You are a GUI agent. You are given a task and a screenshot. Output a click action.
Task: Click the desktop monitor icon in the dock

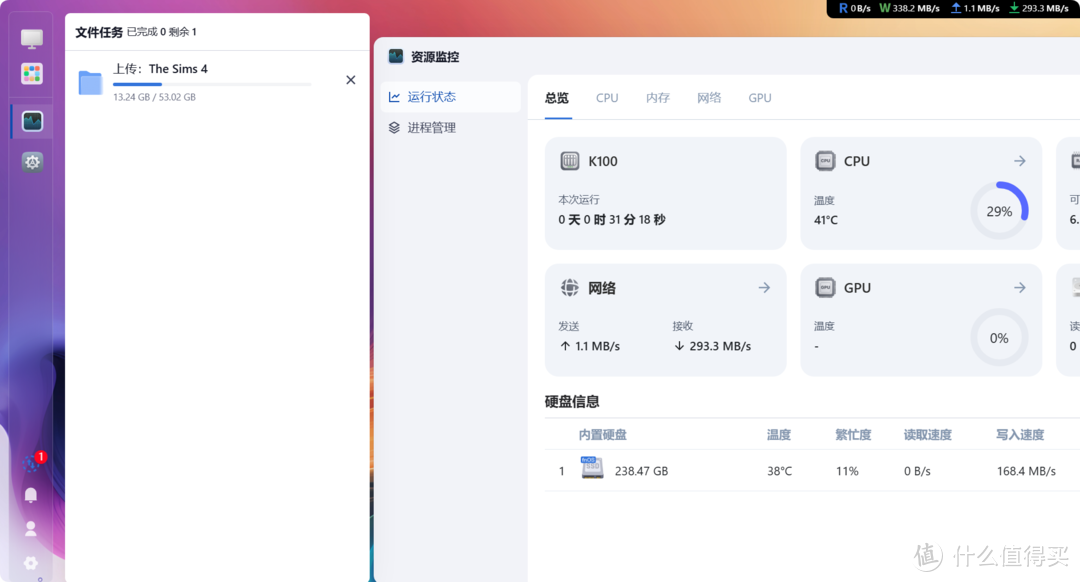click(x=32, y=37)
